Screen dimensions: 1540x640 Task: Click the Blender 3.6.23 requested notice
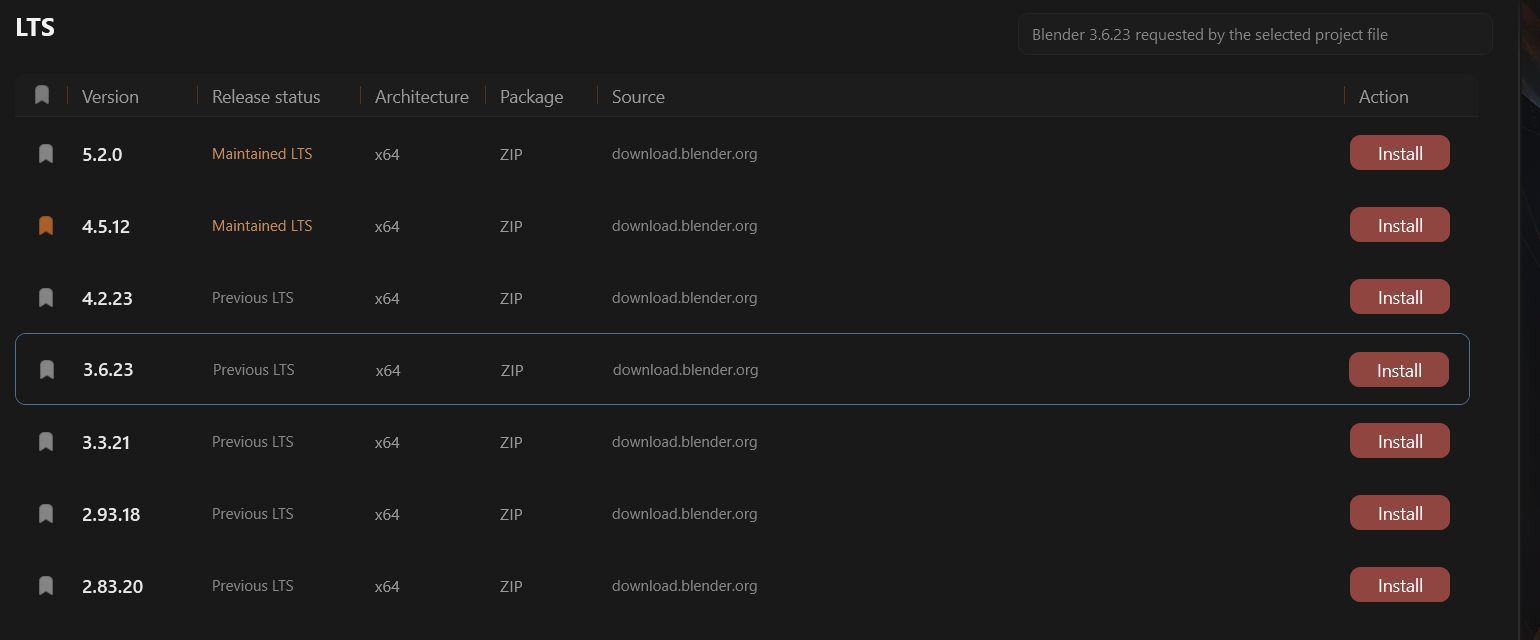pyautogui.click(x=1255, y=34)
